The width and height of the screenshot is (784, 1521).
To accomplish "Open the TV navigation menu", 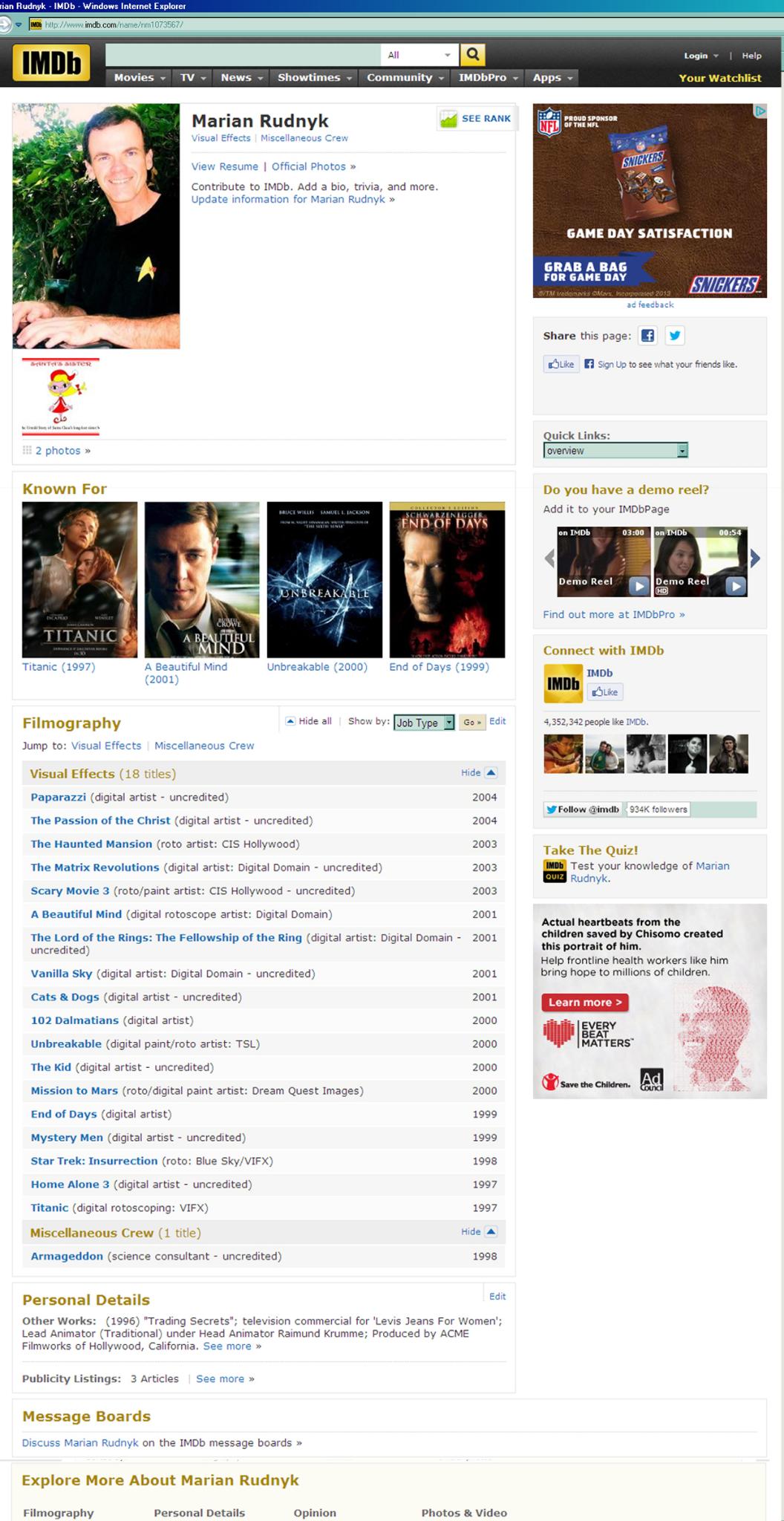I will (x=192, y=77).
